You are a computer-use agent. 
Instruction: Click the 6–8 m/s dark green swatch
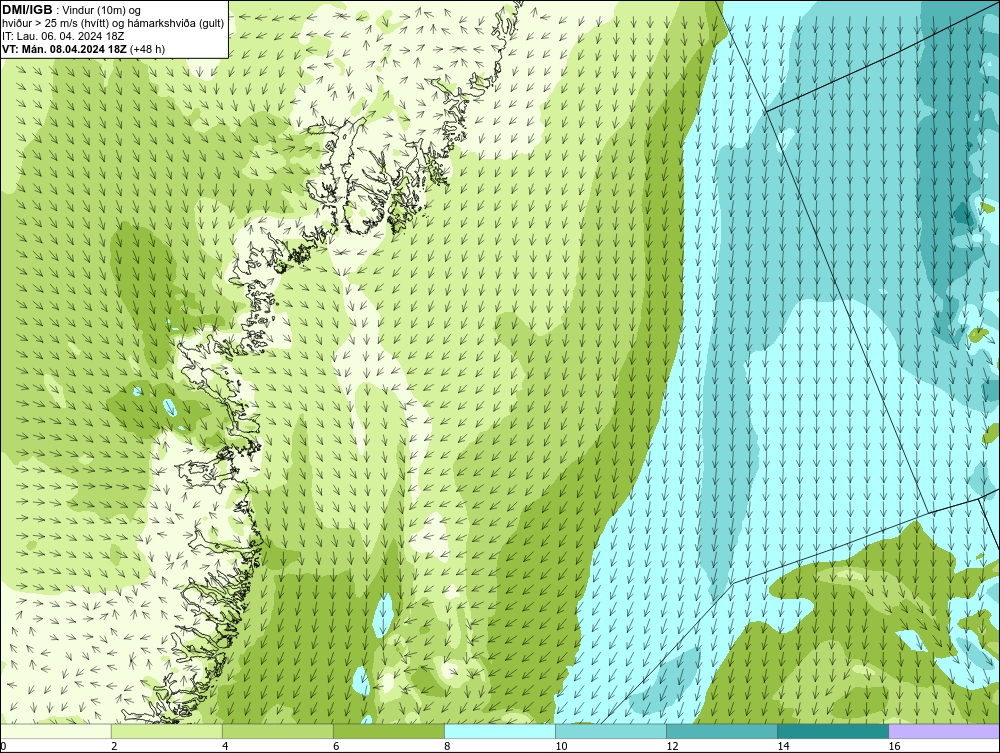pyautogui.click(x=389, y=731)
